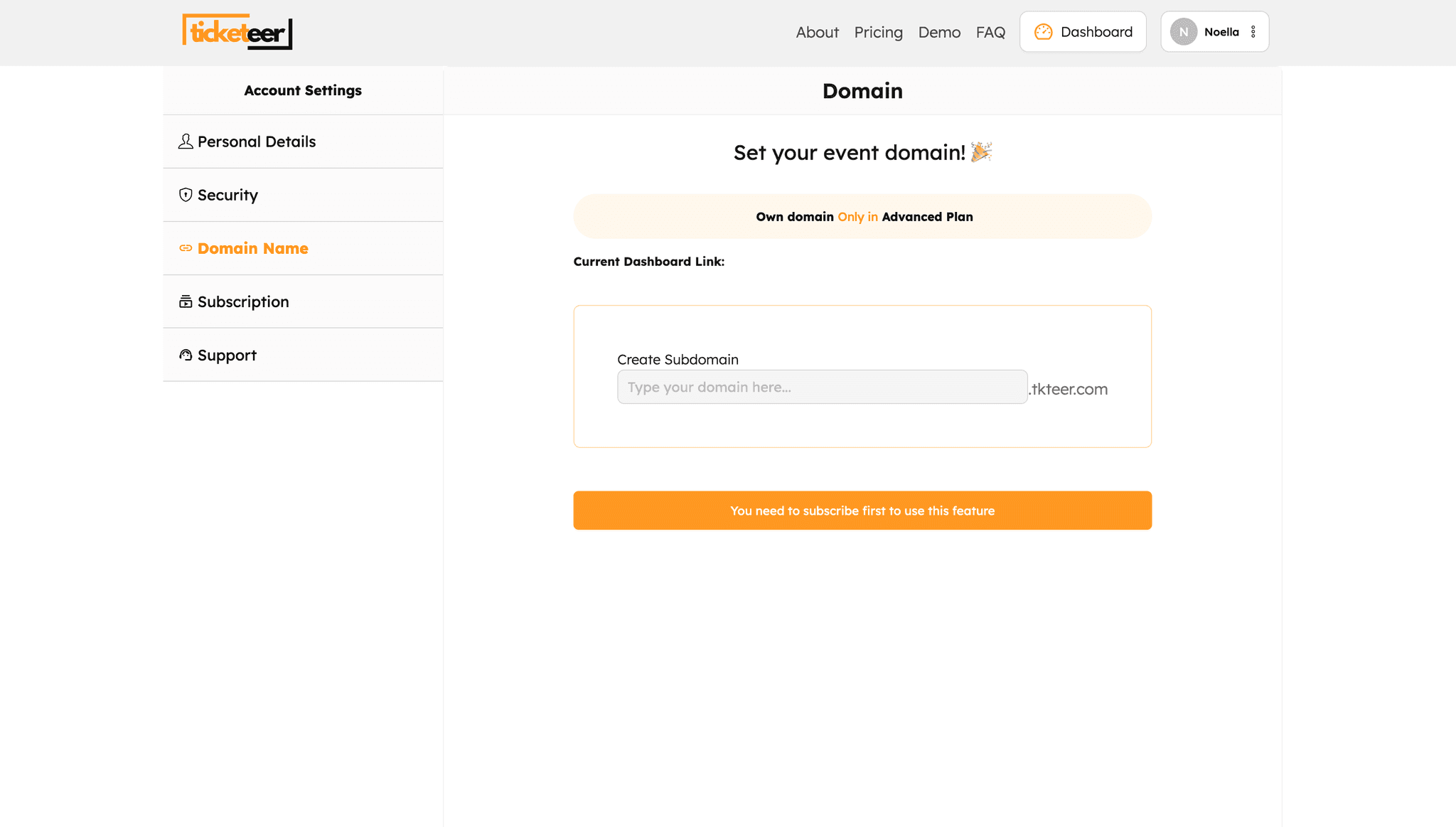This screenshot has width=1456, height=827.
Task: Click Own domain Advanced Plan notice
Action: (x=863, y=216)
